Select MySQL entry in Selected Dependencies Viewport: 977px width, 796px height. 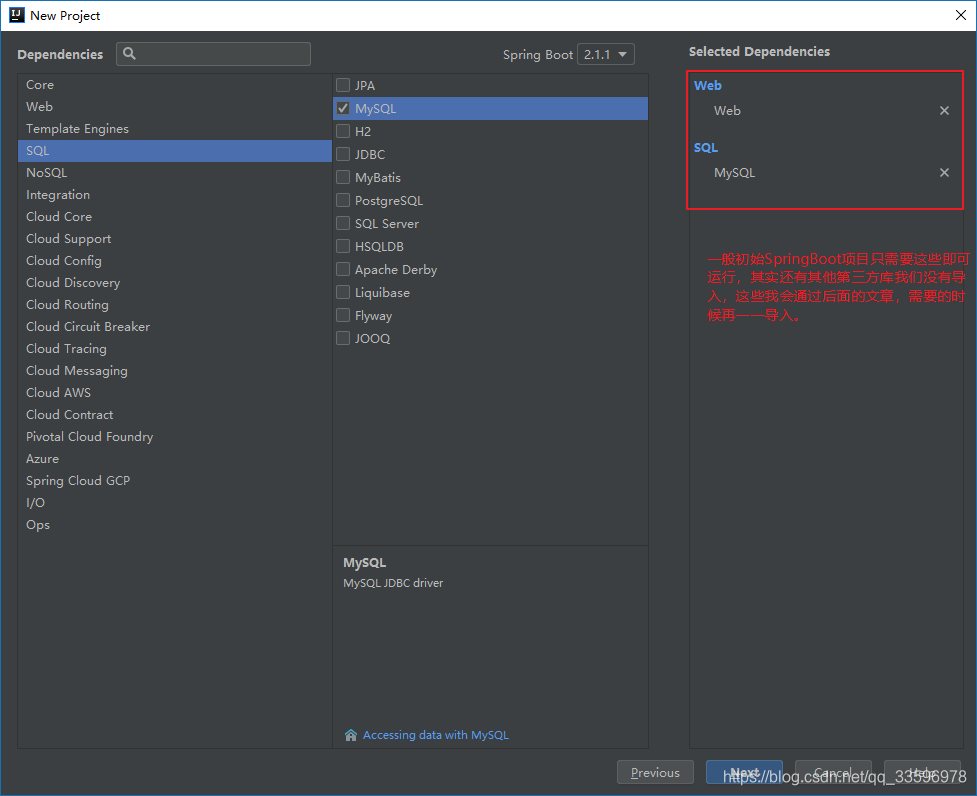tap(734, 173)
